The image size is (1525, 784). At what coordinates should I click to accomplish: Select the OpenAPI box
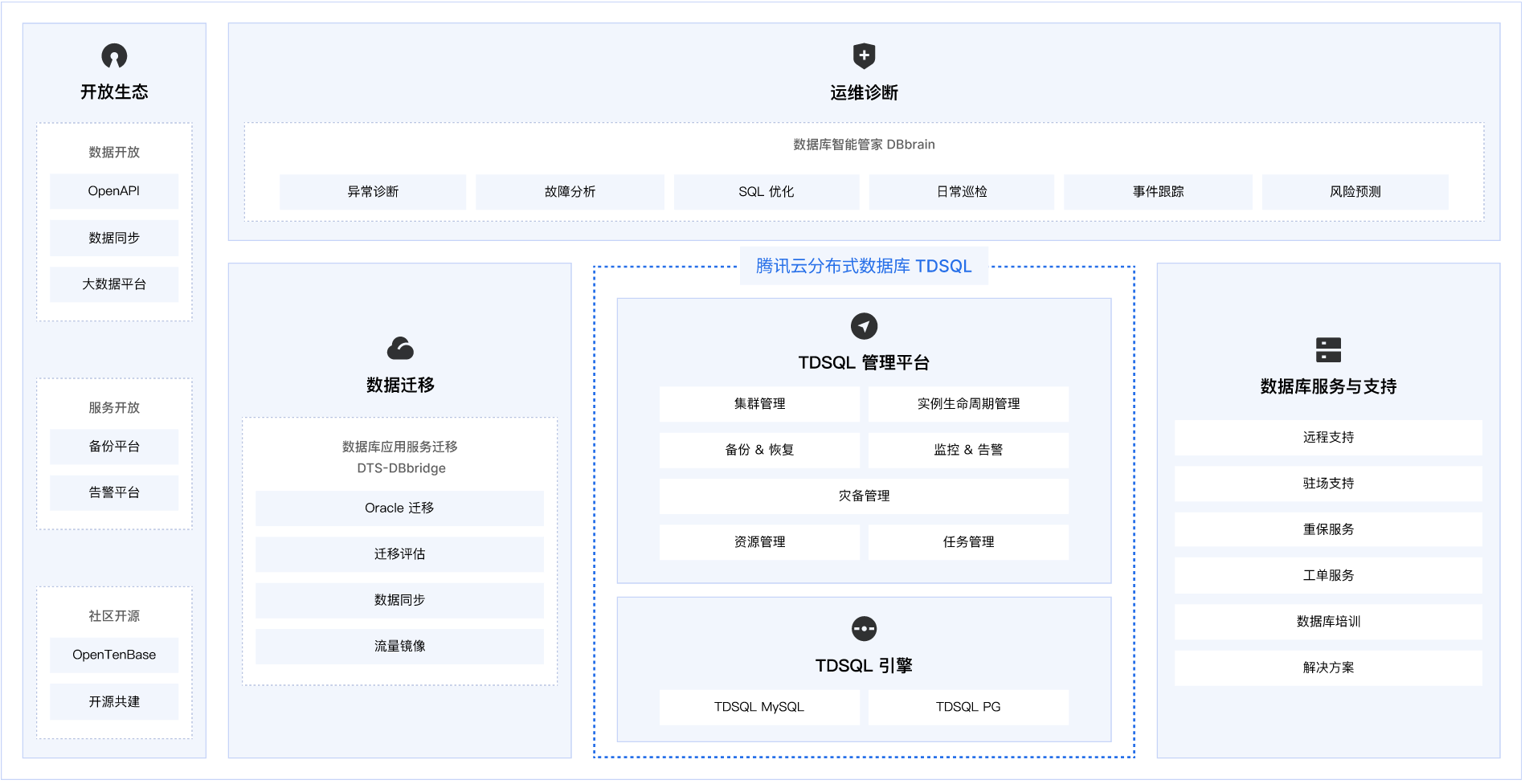click(x=114, y=191)
